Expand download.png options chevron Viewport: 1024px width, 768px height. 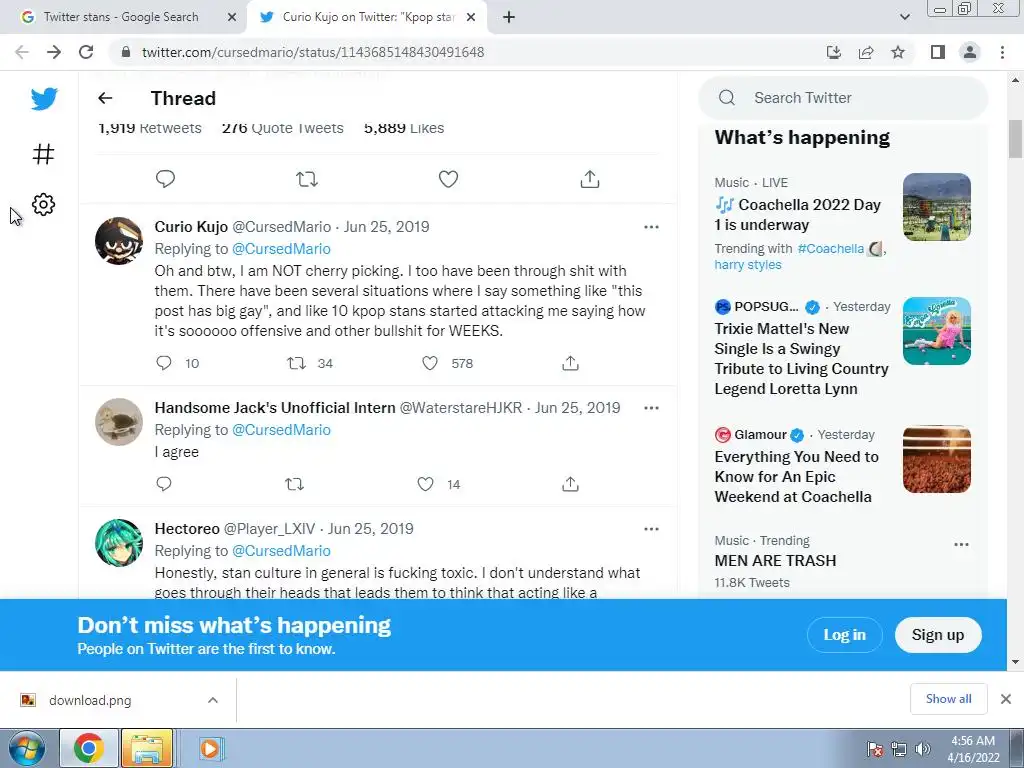tap(213, 700)
